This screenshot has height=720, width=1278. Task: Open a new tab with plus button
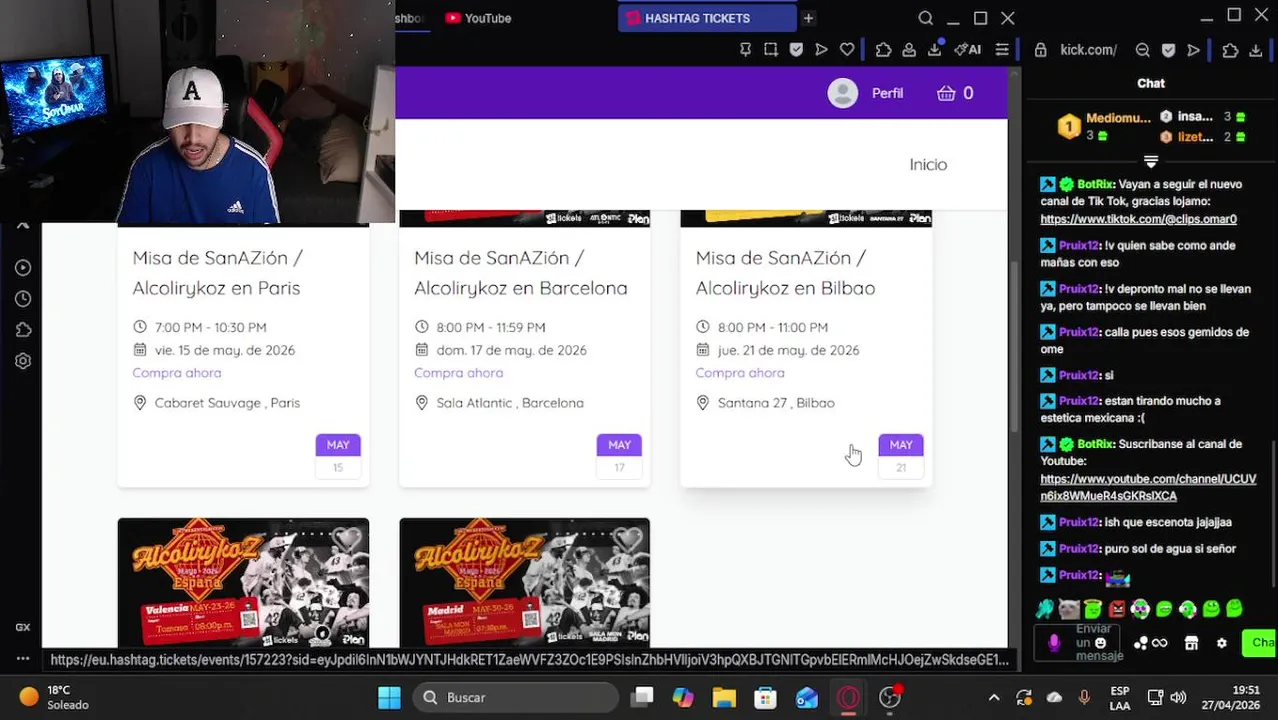pos(808,18)
